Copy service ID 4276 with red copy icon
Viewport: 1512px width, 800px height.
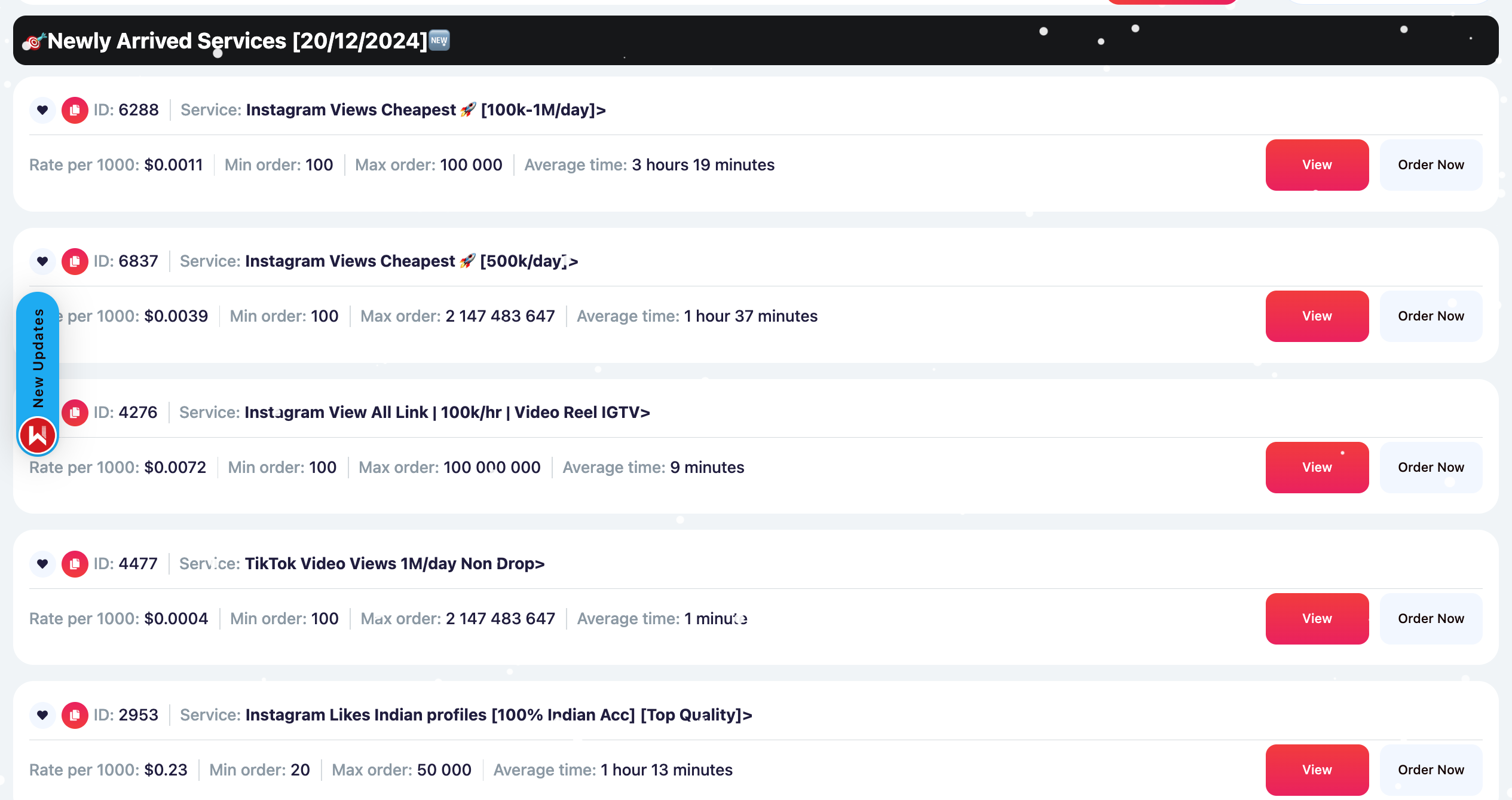pos(75,413)
